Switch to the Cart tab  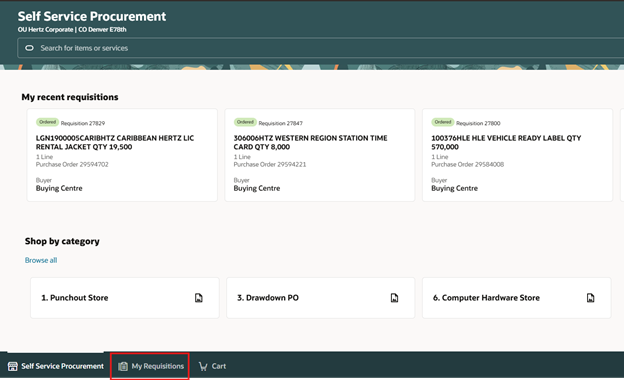click(x=212, y=366)
